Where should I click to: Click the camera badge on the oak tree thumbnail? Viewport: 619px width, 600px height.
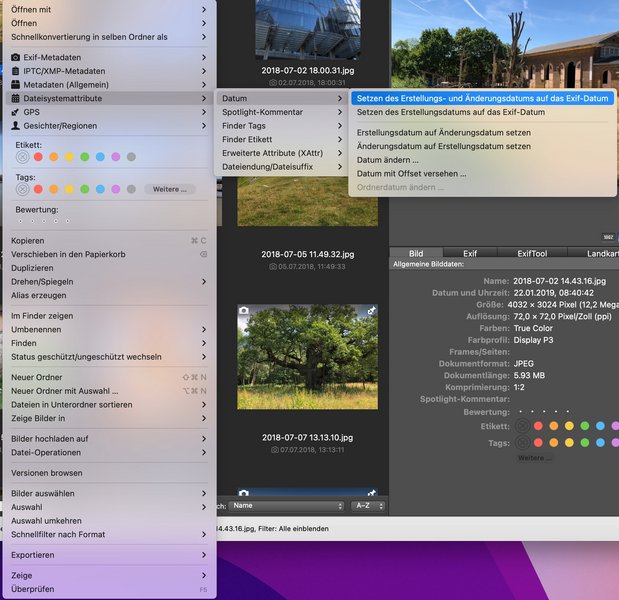243,312
